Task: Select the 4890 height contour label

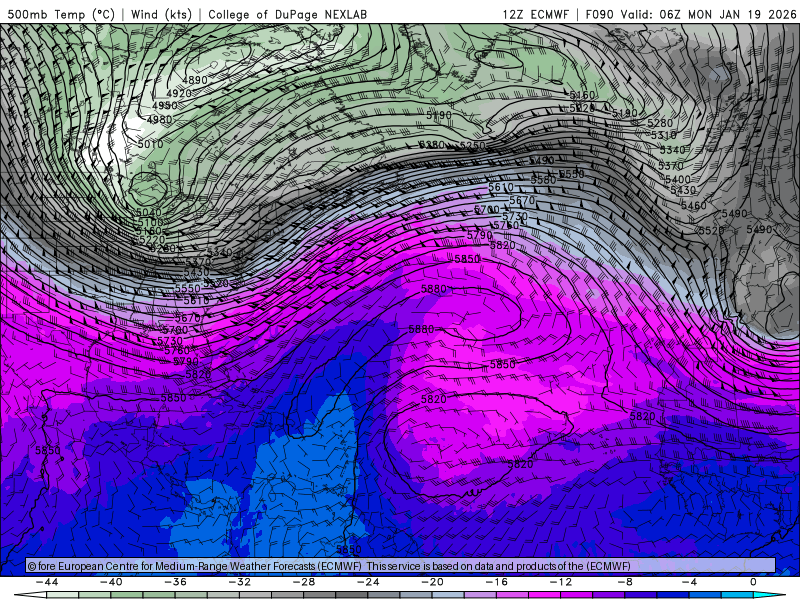Action: [x=195, y=80]
